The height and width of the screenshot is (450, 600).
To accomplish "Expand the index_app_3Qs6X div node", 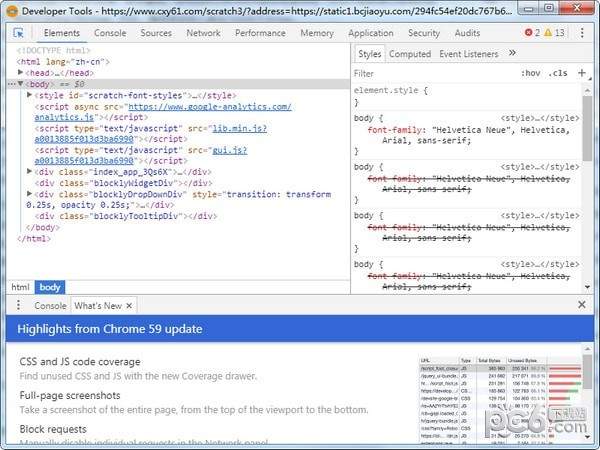I will [30, 172].
